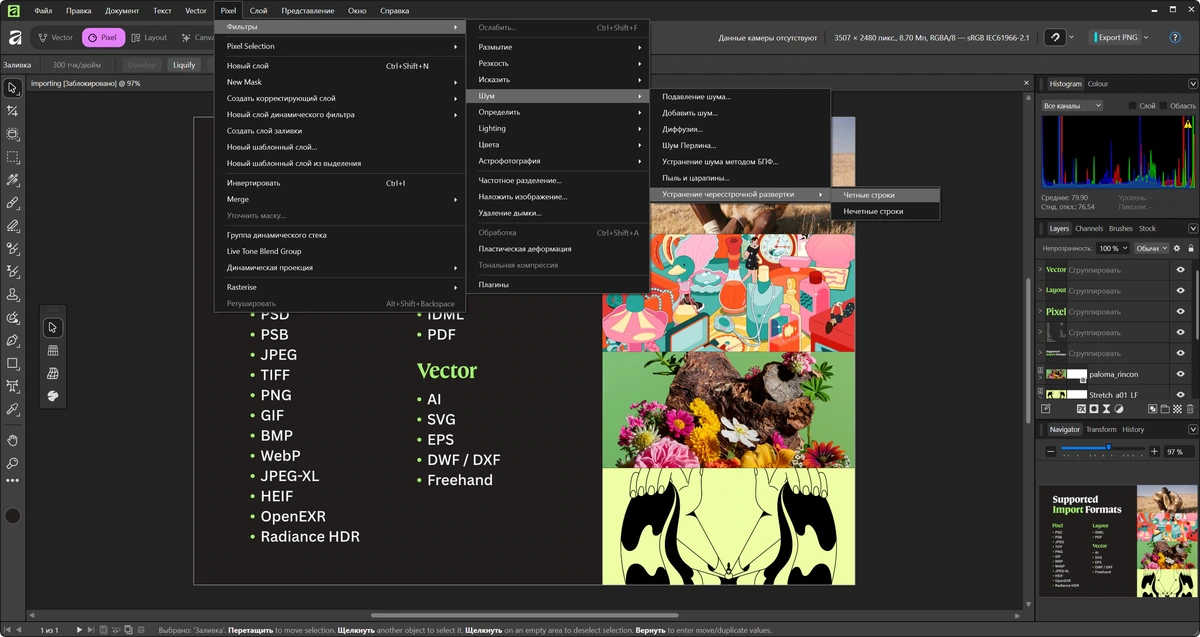Choose Нечетные строки submenu item
Image resolution: width=1200 pixels, height=637 pixels.
pos(886,211)
